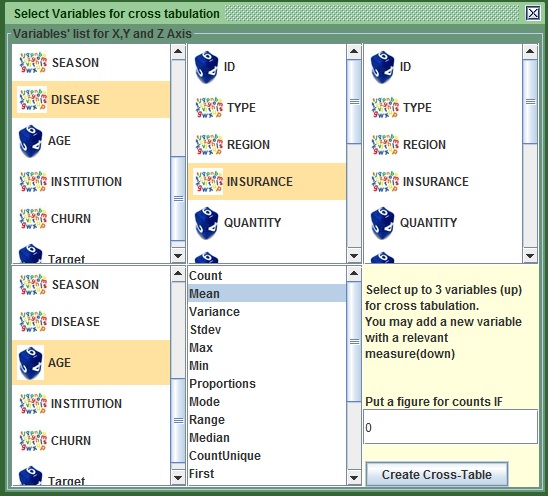The width and height of the screenshot is (548, 496).
Task: Click the blue dice icon beside AGE in upper list
Action: tap(30, 141)
